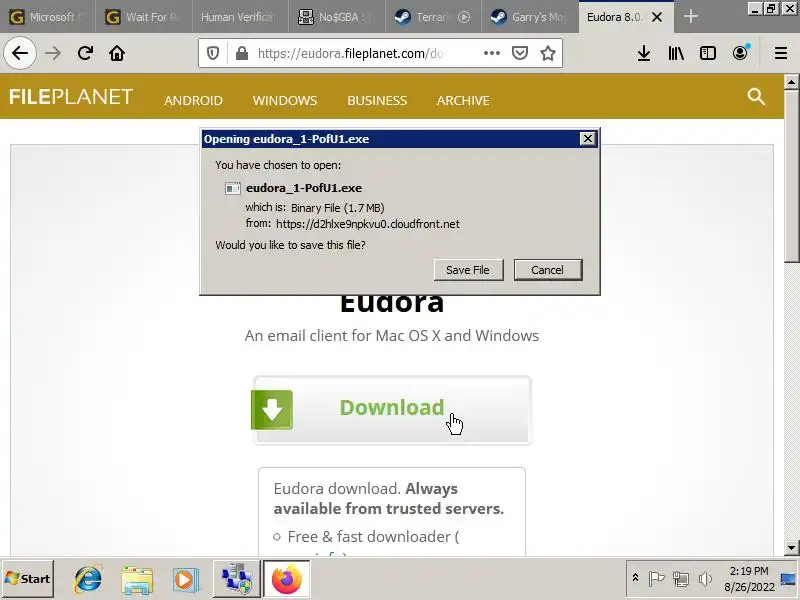Go back to the previous page
This screenshot has width=800, height=600.
[20, 53]
